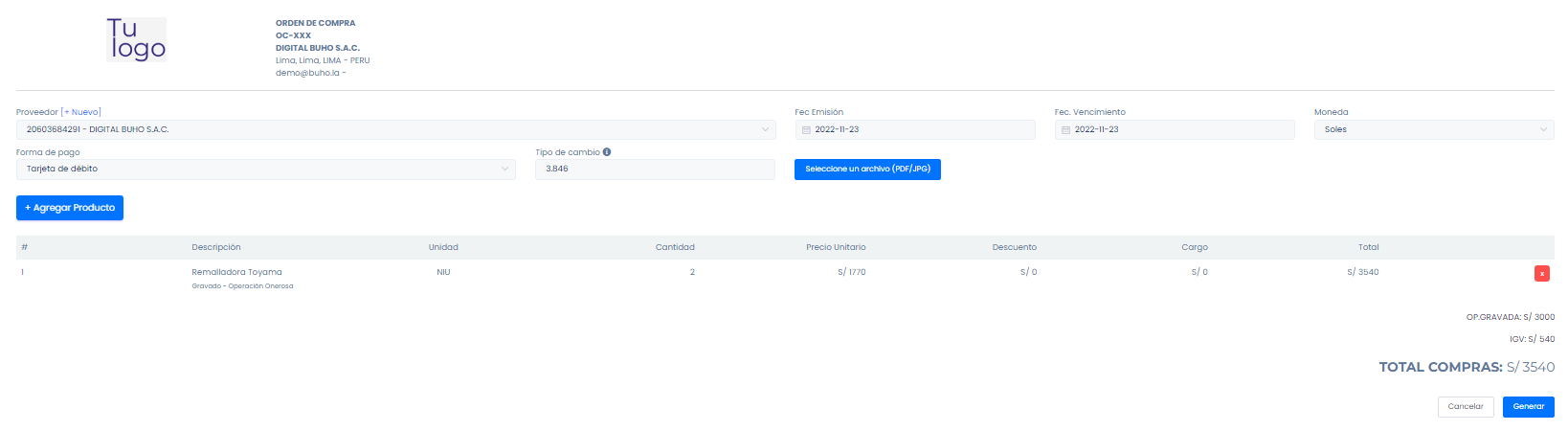Select the Remalladora Toyama product row
1568x431 pixels.
coord(236,273)
